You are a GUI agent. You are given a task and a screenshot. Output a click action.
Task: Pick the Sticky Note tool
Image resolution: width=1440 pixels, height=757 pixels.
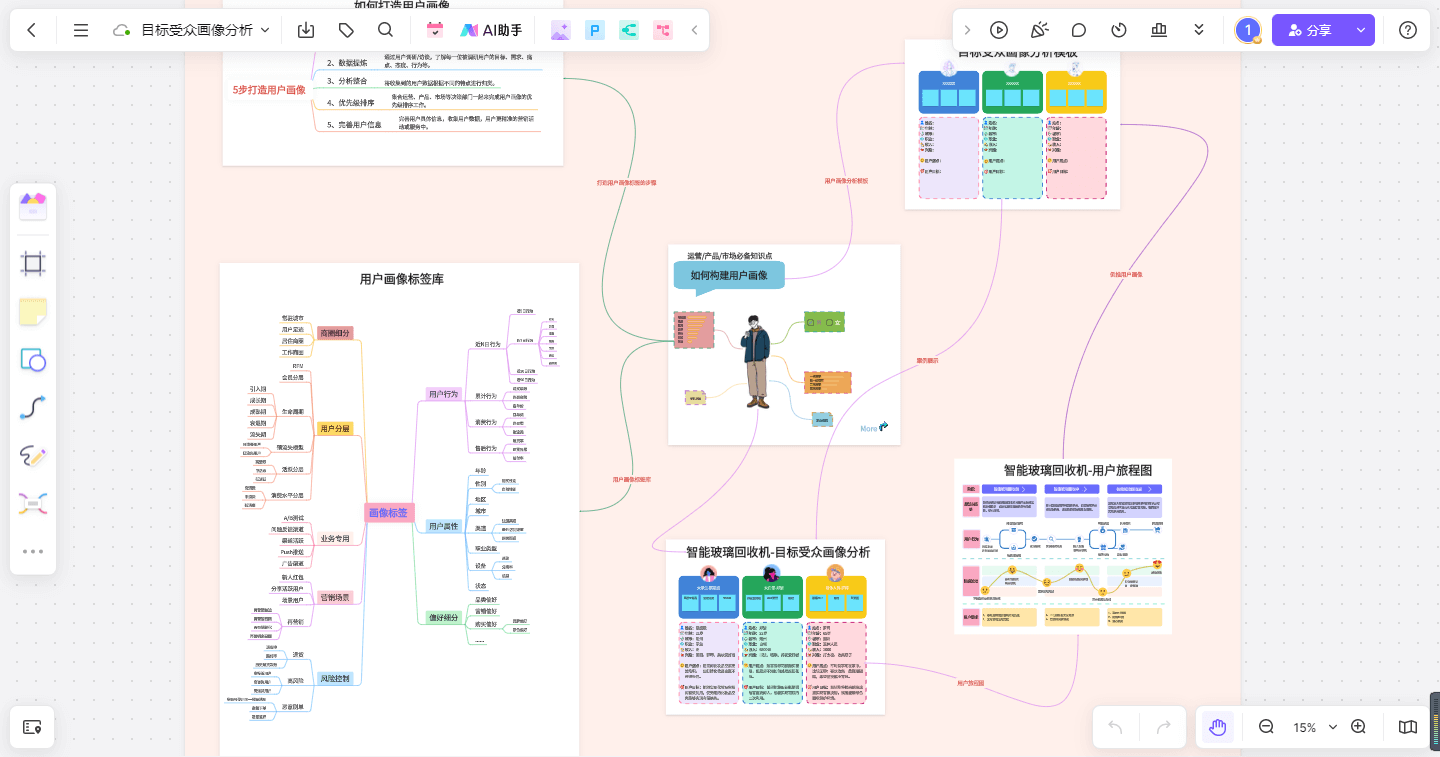tap(33, 311)
